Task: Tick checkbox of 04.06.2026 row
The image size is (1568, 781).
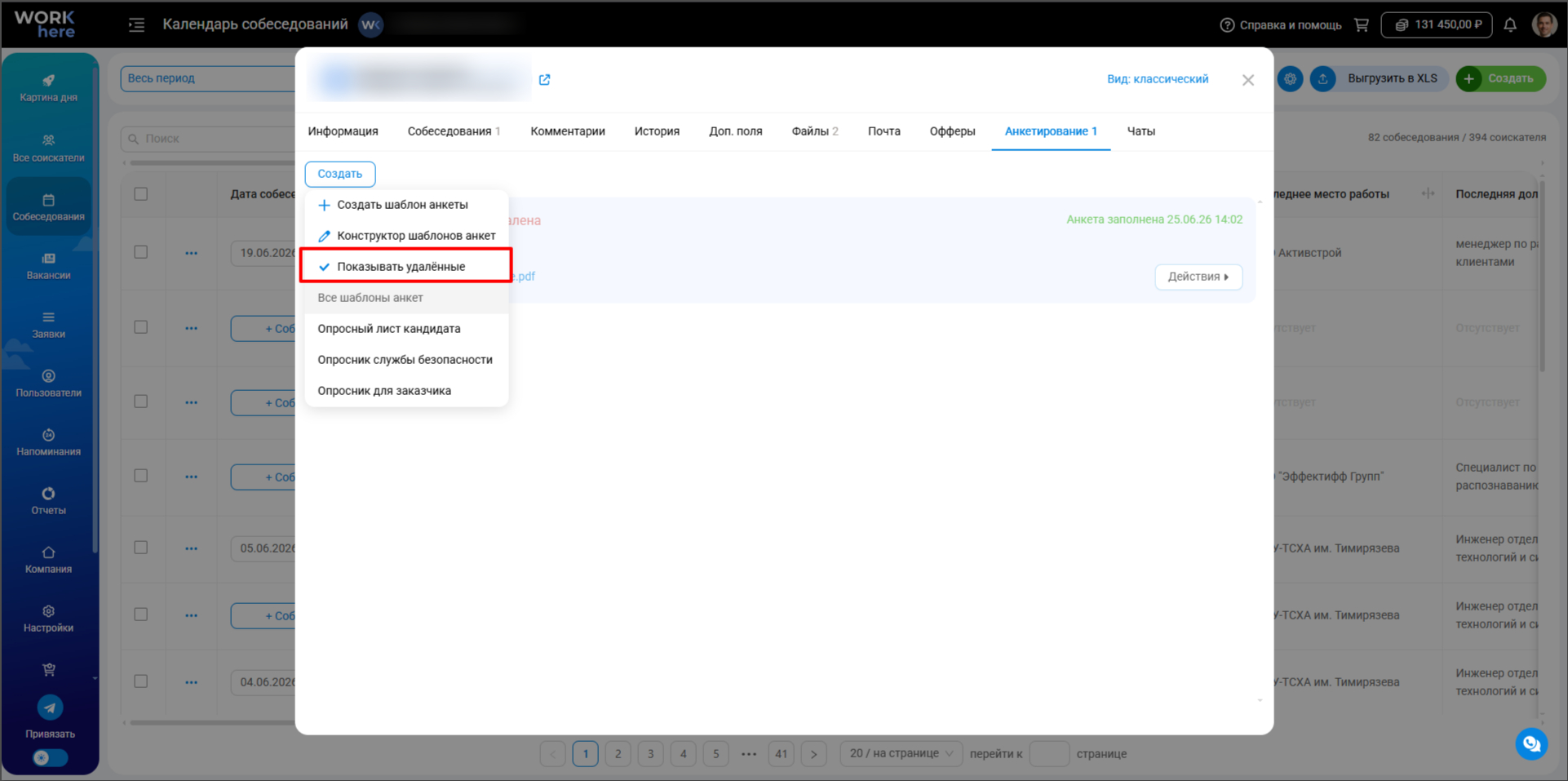Action: pos(141,681)
